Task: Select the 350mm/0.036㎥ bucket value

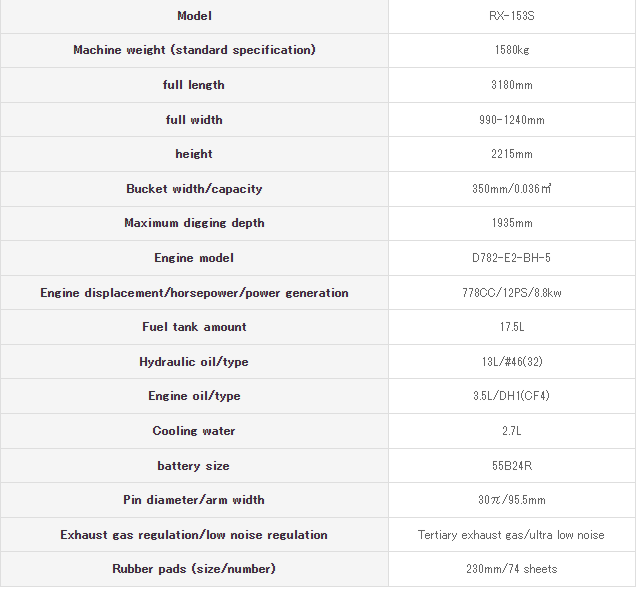Action: pos(511,189)
